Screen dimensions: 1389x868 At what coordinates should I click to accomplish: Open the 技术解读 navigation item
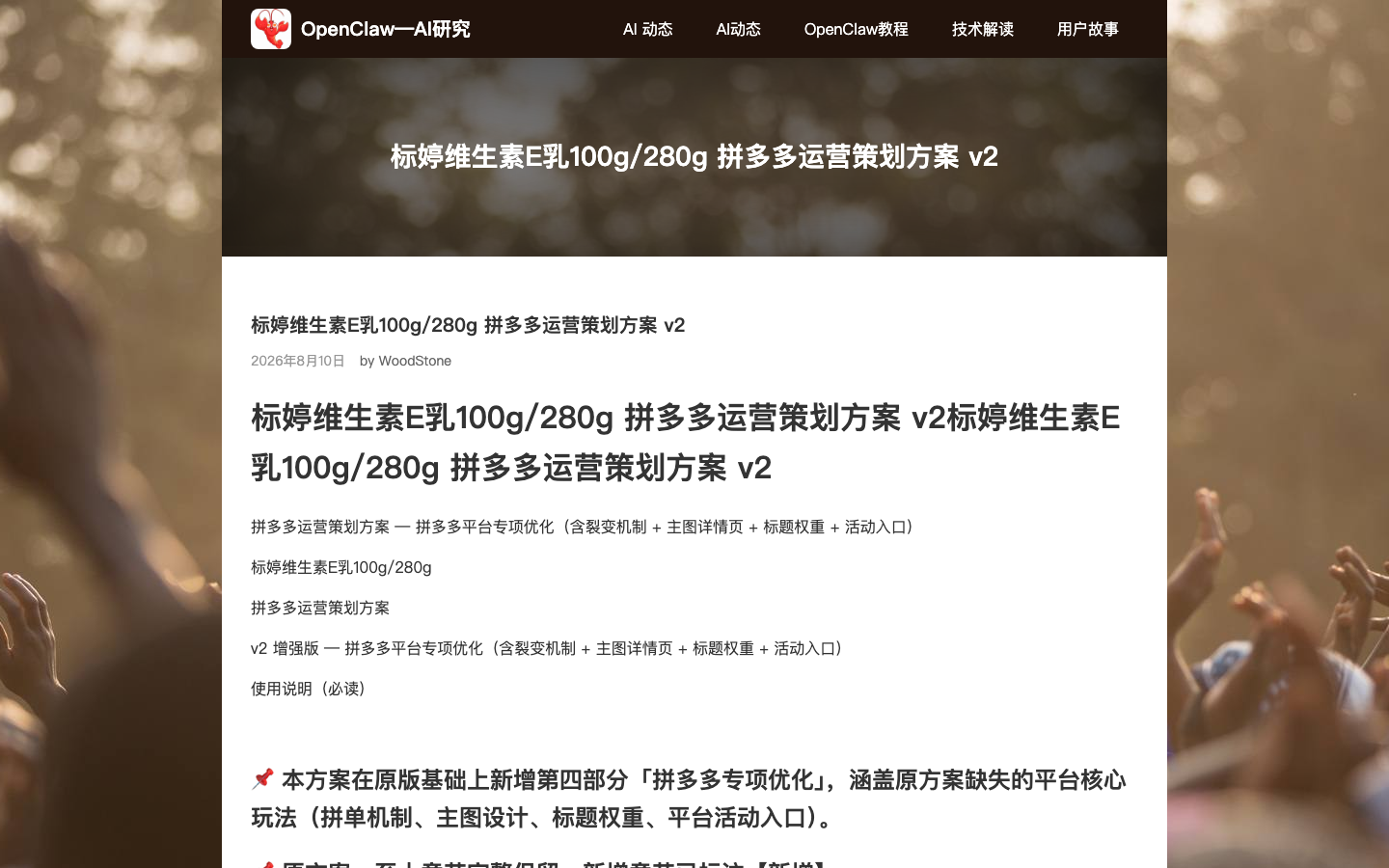pyautogui.click(x=983, y=29)
